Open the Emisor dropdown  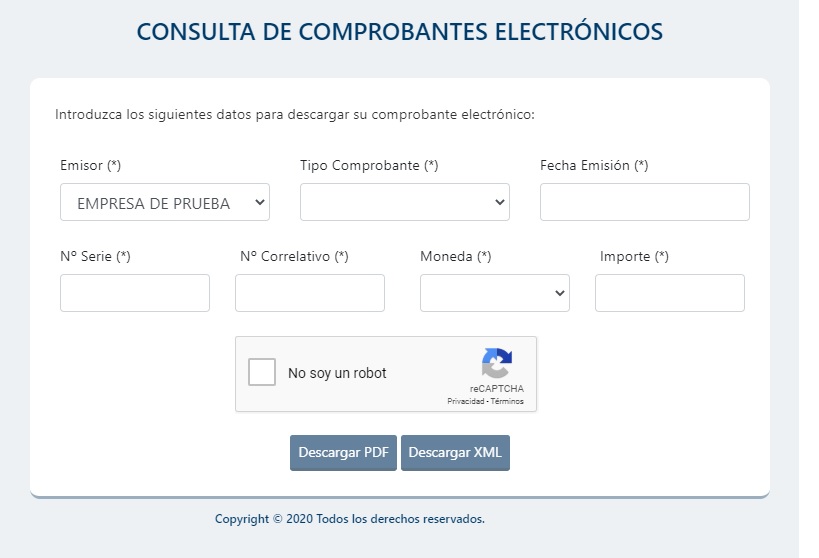tap(165, 202)
